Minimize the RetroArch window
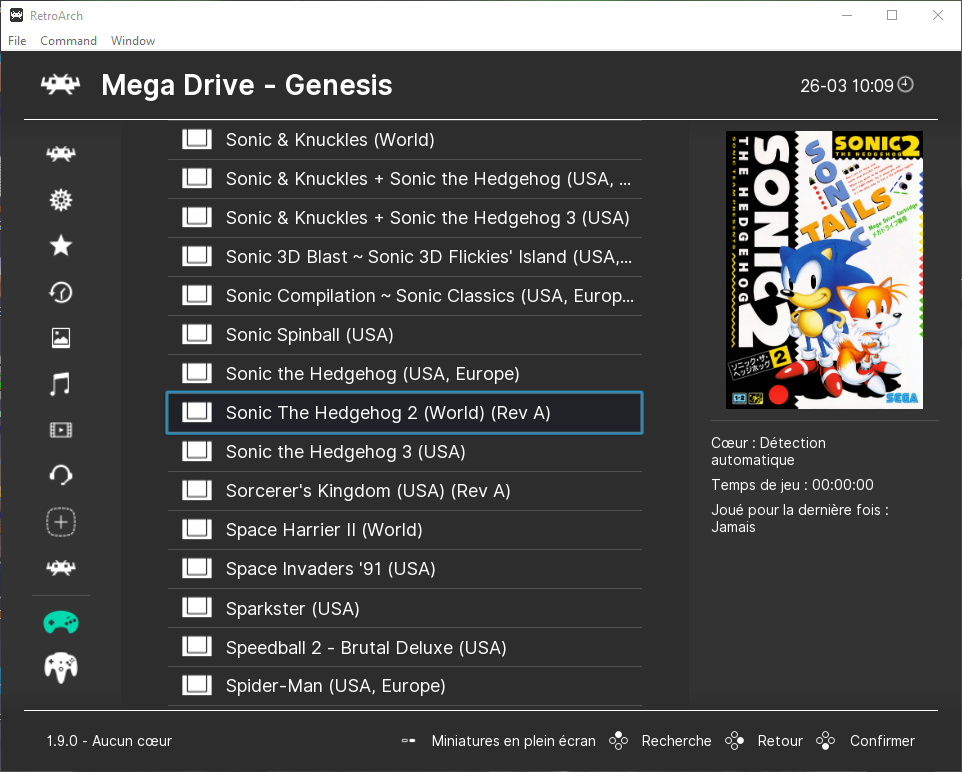The height and width of the screenshot is (772, 962). [847, 15]
